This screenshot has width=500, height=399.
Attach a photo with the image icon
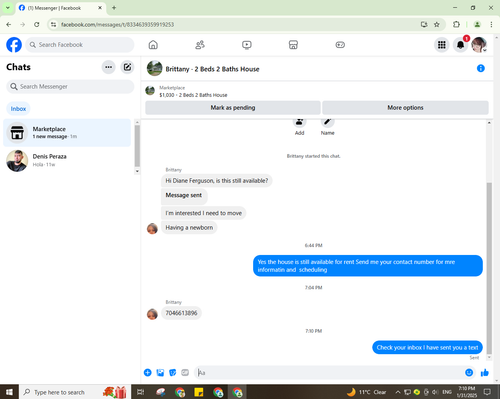tap(160, 373)
